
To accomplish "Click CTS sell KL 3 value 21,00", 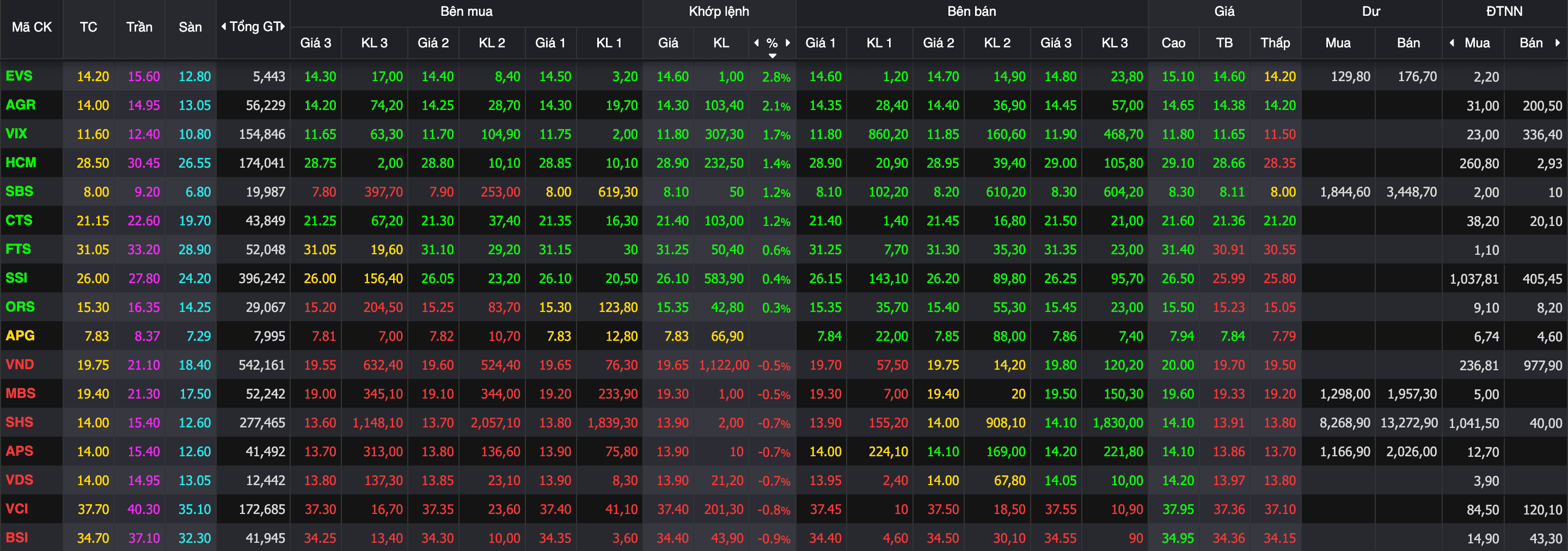I will click(1126, 221).
